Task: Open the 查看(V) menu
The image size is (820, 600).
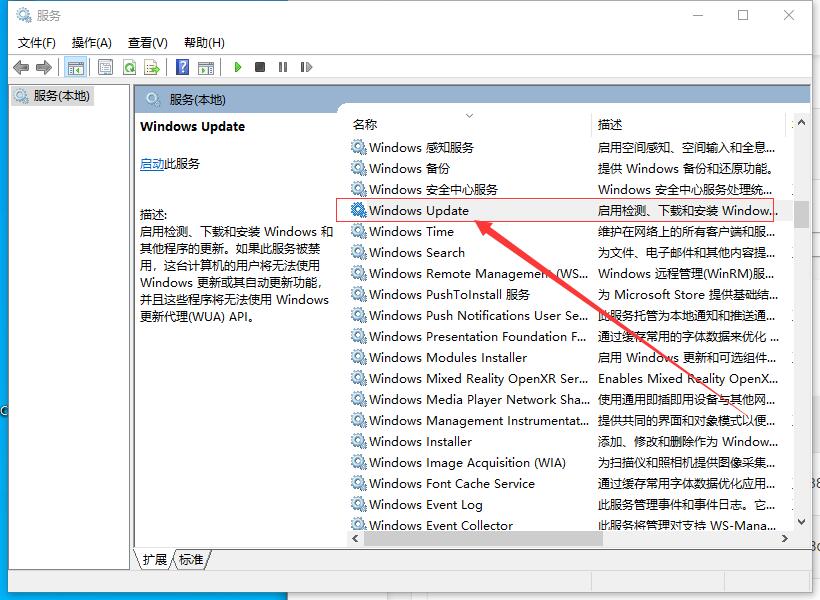Action: pyautogui.click(x=148, y=42)
